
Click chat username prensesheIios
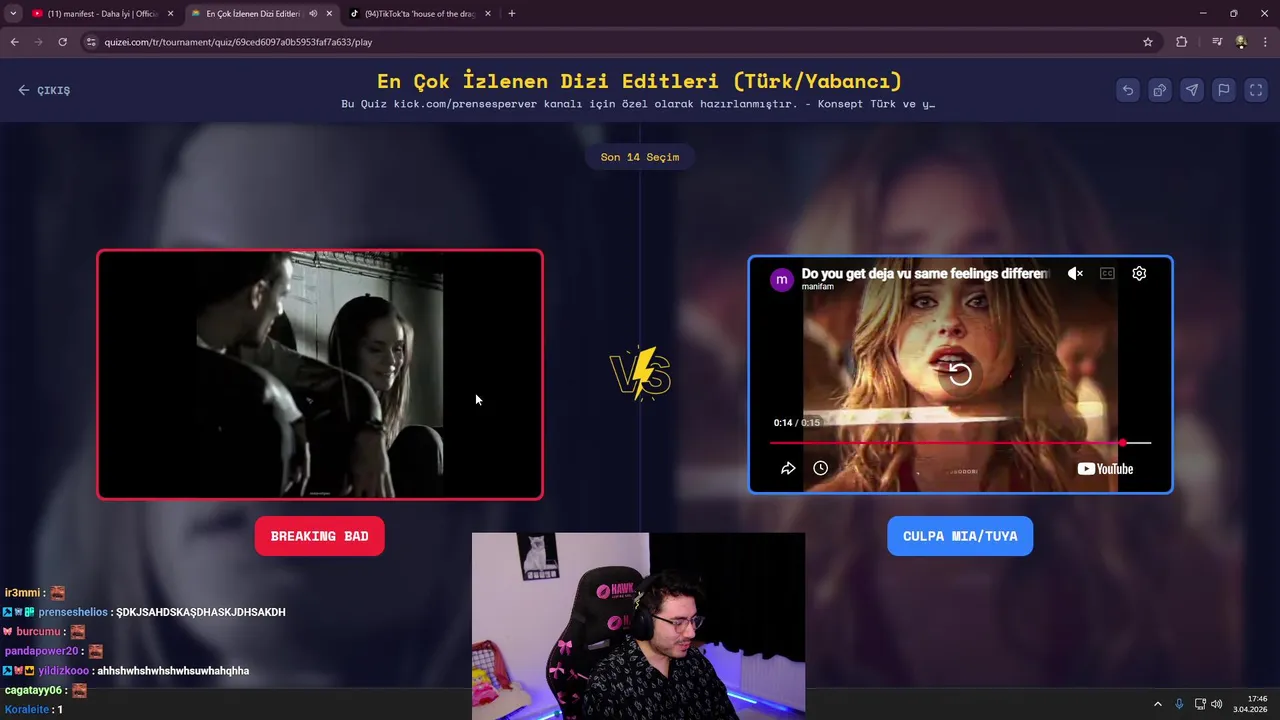(74, 612)
